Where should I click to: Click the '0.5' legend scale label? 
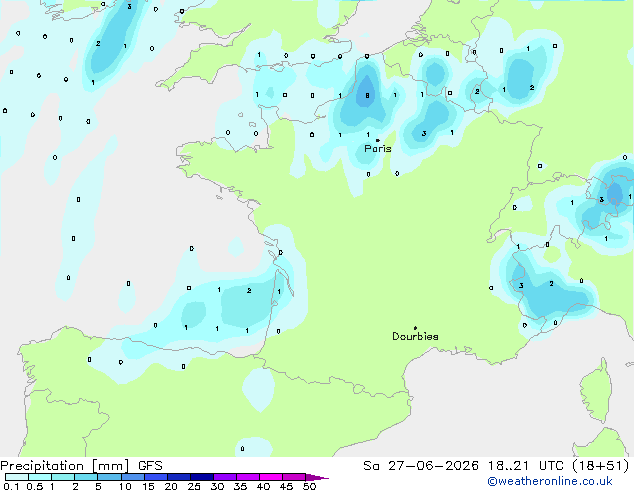coord(34,486)
